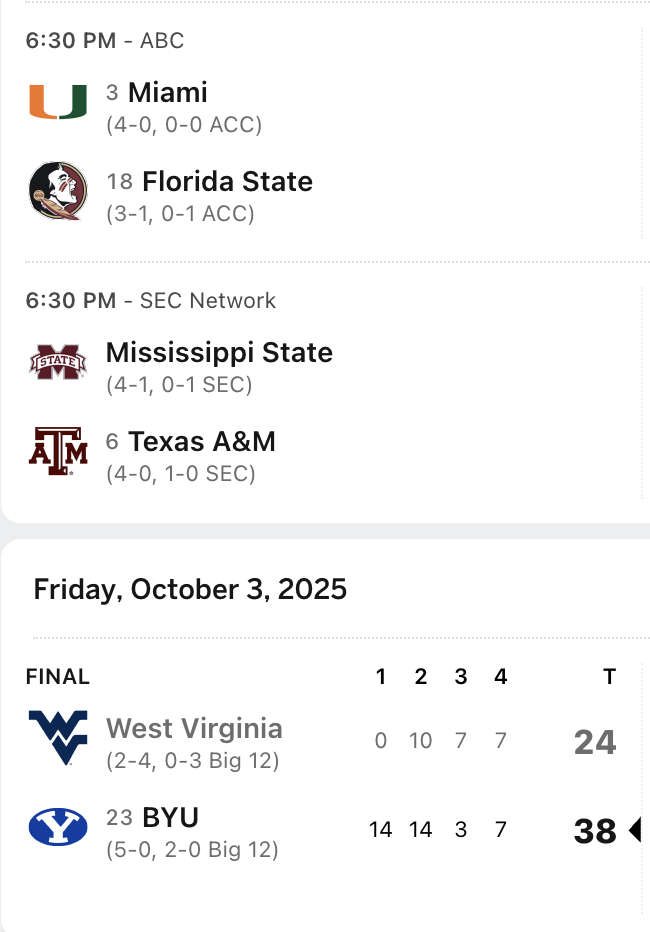
Task: Open the Florida State team page
Action: tap(227, 181)
